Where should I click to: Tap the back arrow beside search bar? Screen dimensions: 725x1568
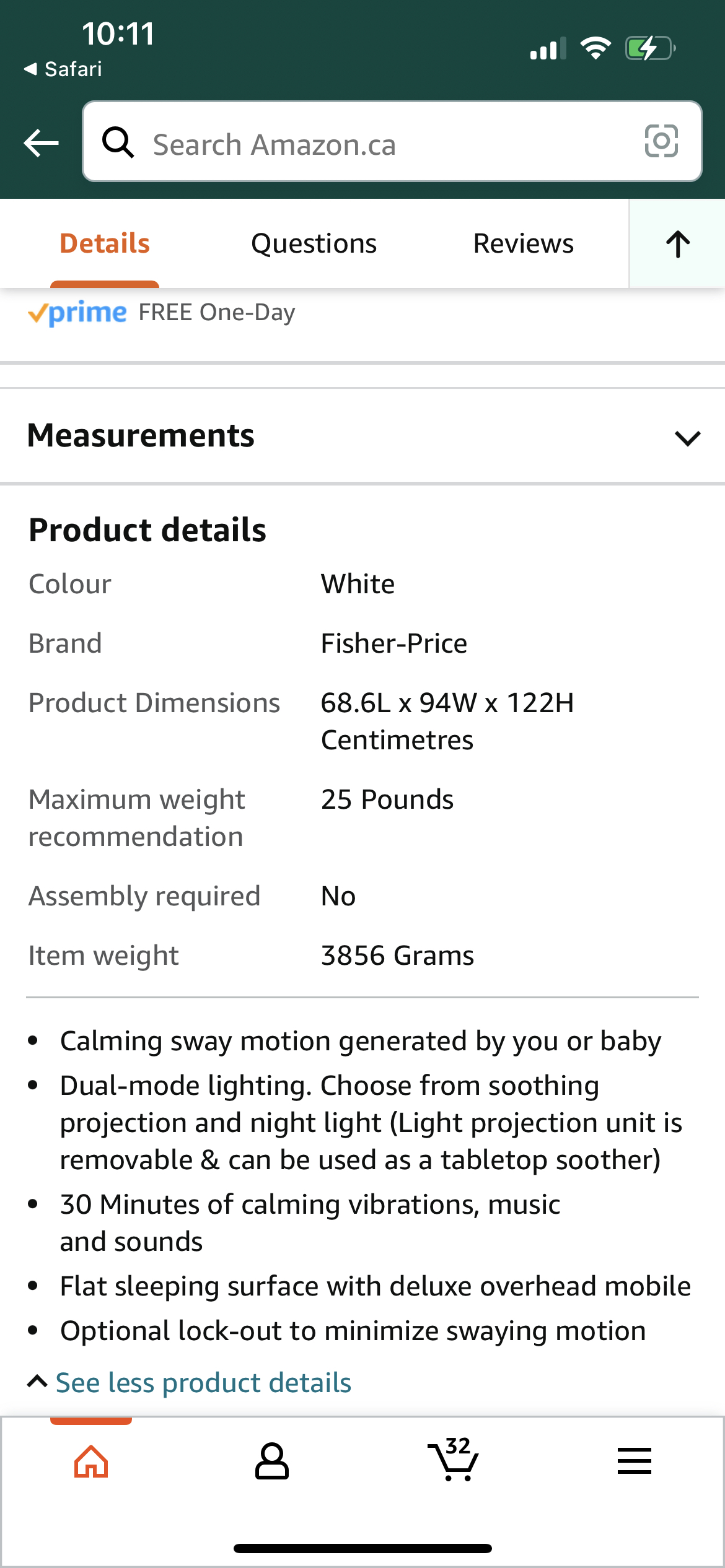point(41,143)
